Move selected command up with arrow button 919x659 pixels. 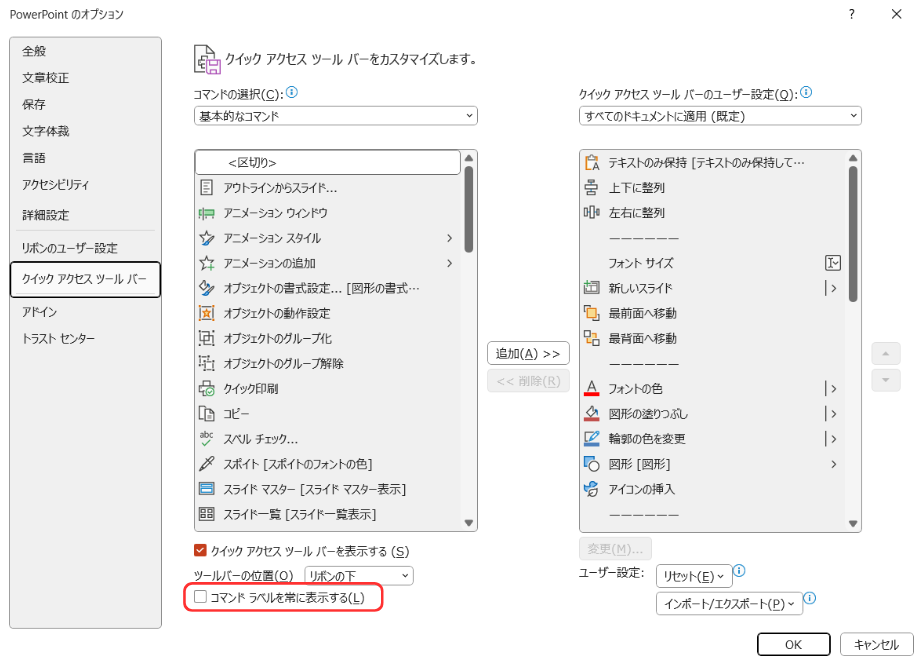(x=886, y=354)
